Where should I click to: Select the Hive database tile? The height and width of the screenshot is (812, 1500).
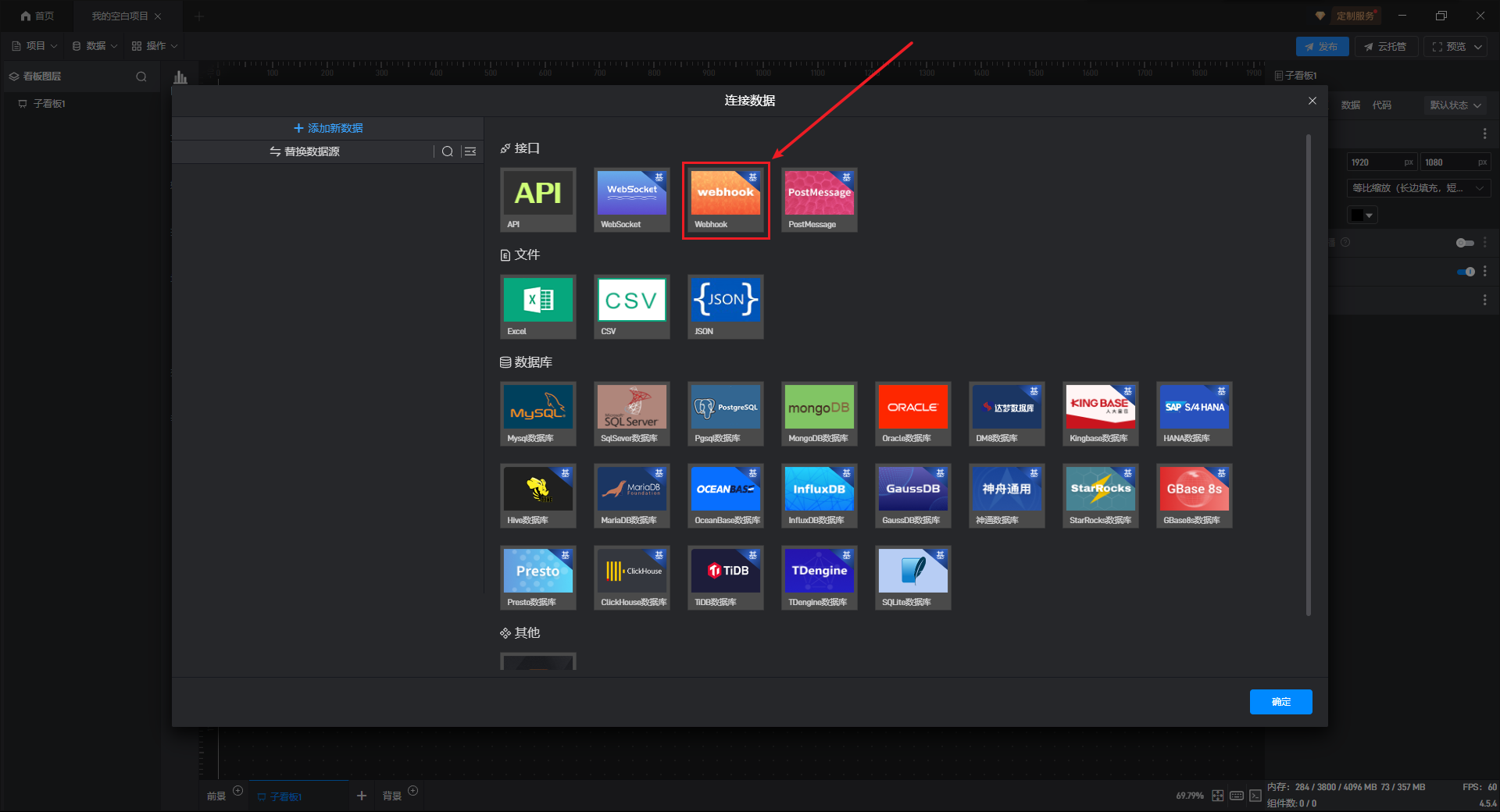pyautogui.click(x=538, y=496)
